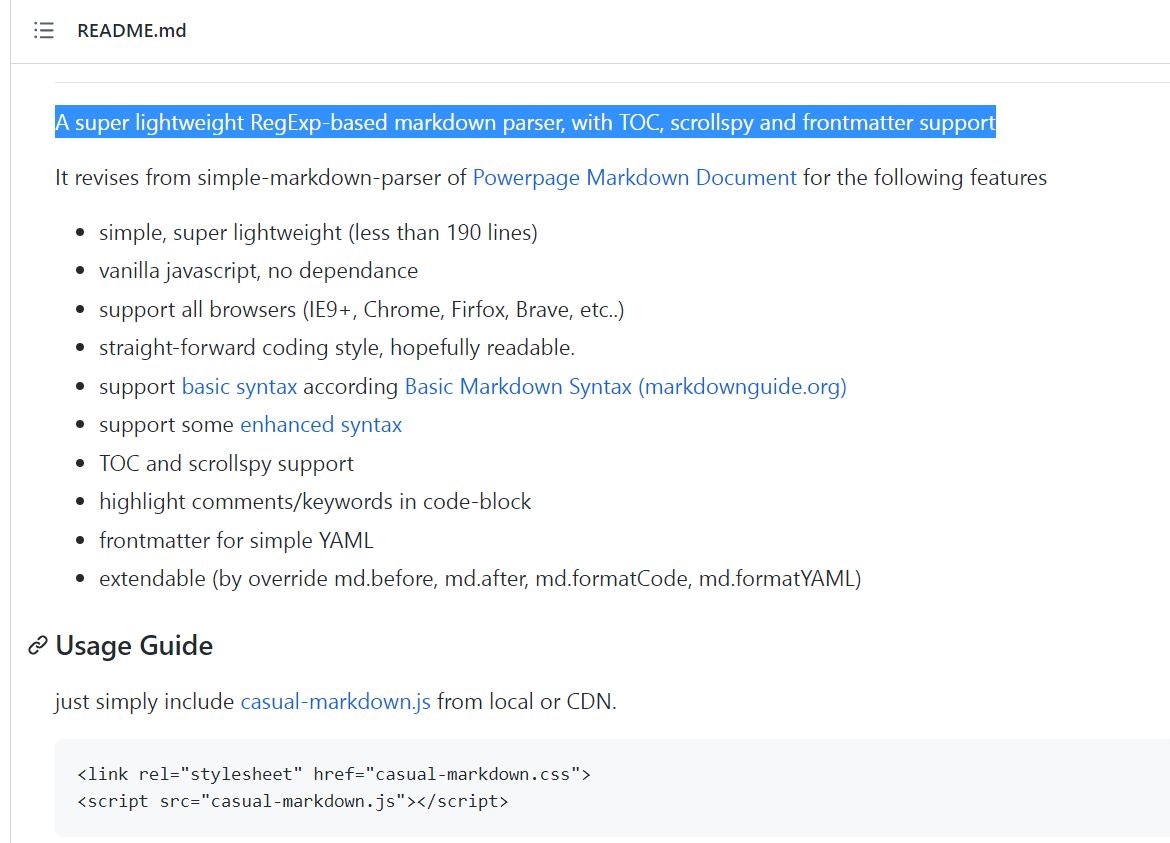The height and width of the screenshot is (843, 1170).
Task: Click the 'It revises from simple-markdown-parser' sentence
Action: click(551, 178)
